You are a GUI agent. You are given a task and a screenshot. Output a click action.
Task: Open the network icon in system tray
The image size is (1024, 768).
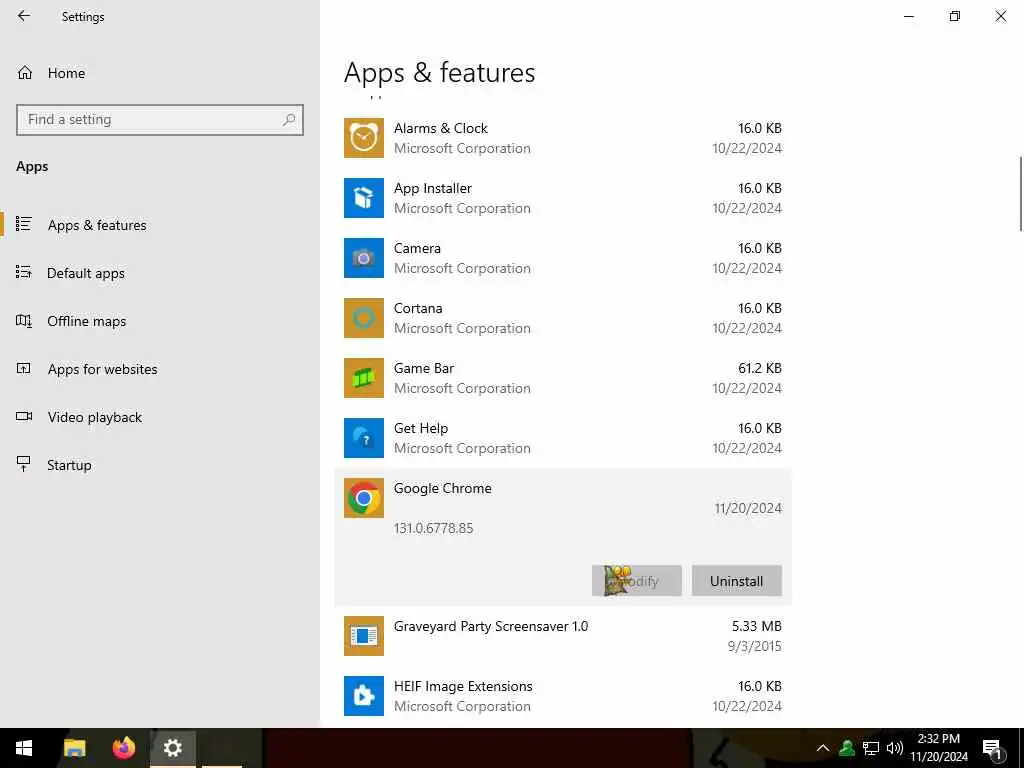(871, 748)
